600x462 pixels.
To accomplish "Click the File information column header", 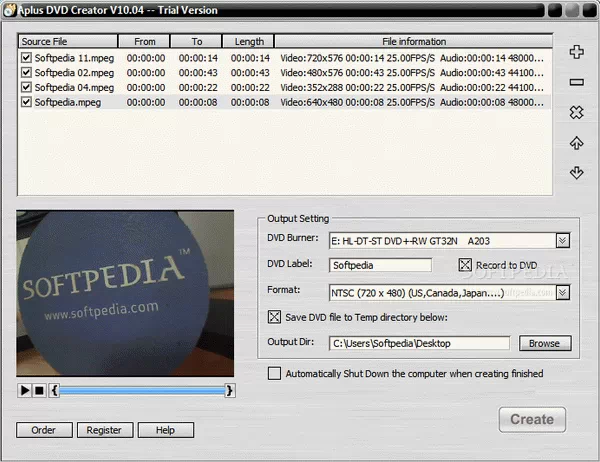I will pos(414,41).
